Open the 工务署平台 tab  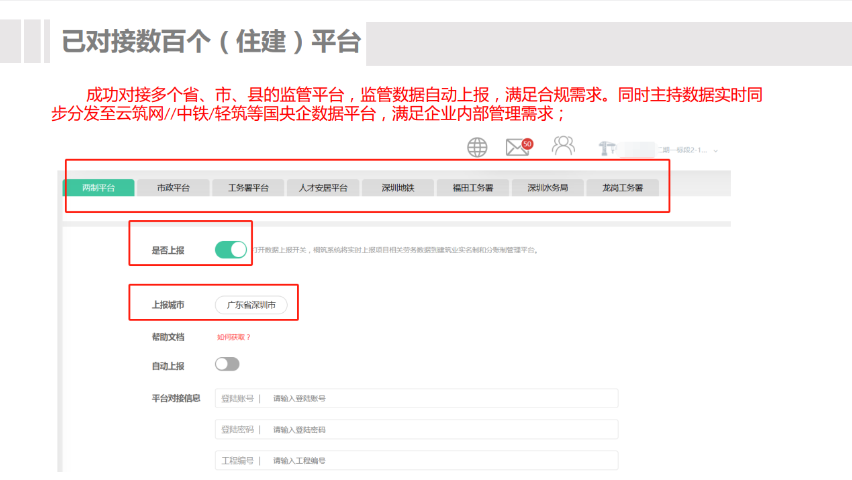[248, 188]
